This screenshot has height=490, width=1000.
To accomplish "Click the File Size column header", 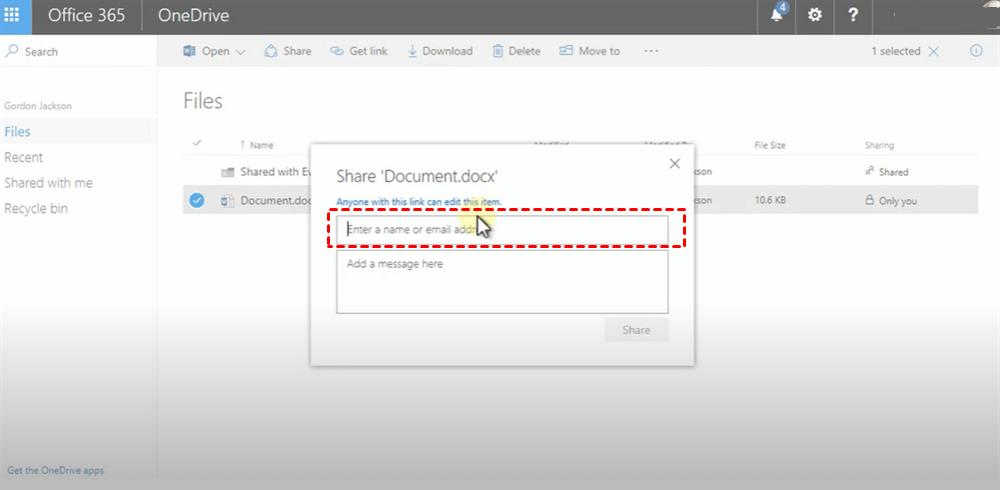I will (x=770, y=145).
